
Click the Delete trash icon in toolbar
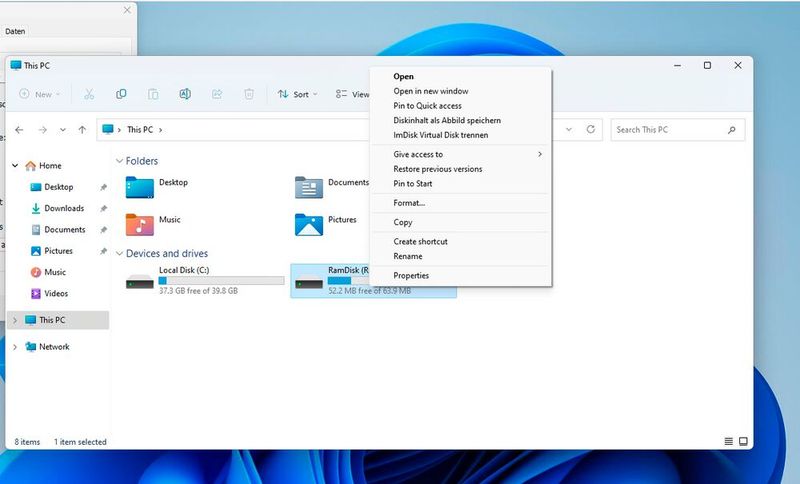tap(249, 94)
